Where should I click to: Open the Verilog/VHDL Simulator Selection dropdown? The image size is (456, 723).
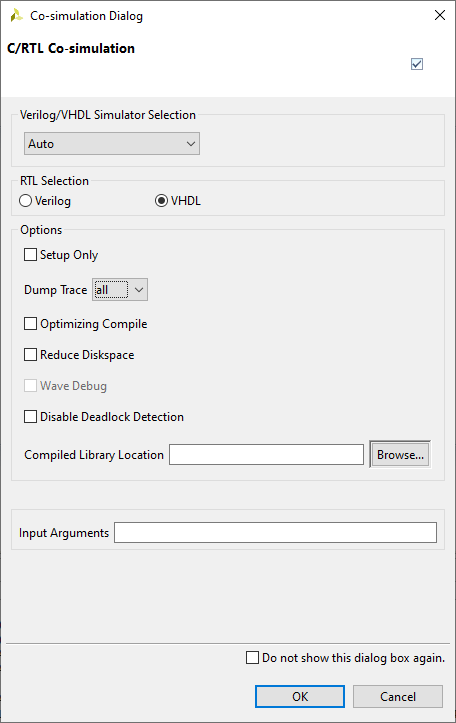[112, 144]
